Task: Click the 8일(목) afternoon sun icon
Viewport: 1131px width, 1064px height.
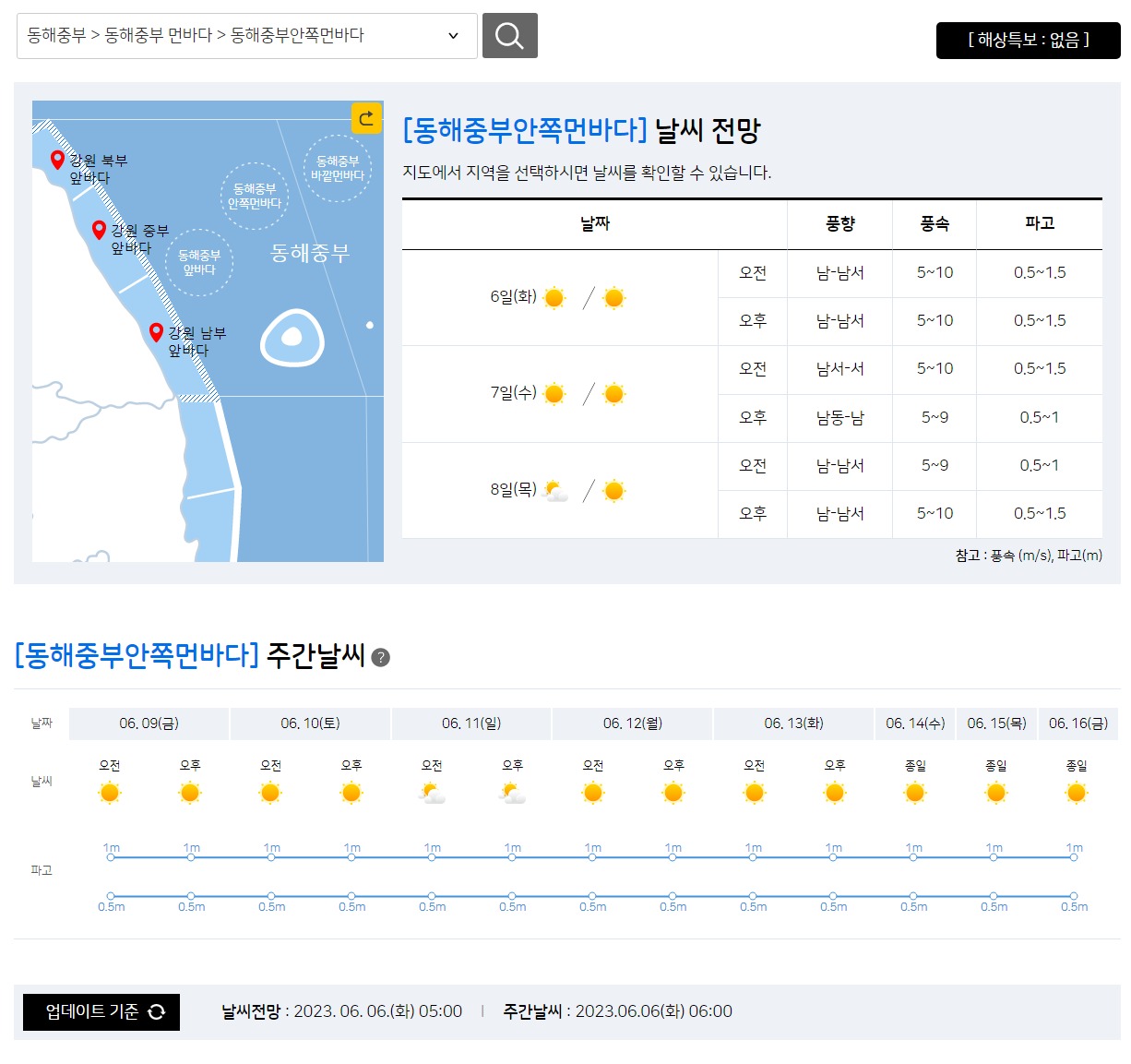Action: pyautogui.click(x=614, y=491)
